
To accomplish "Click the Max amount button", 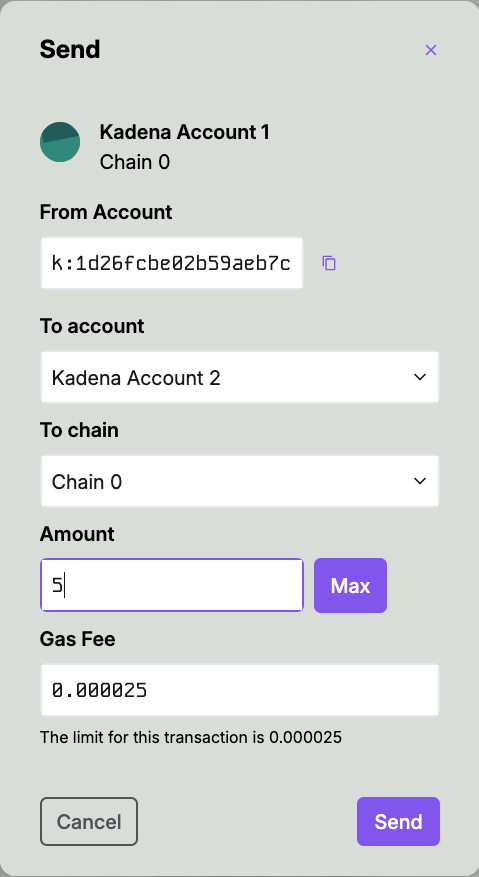I will [x=350, y=586].
